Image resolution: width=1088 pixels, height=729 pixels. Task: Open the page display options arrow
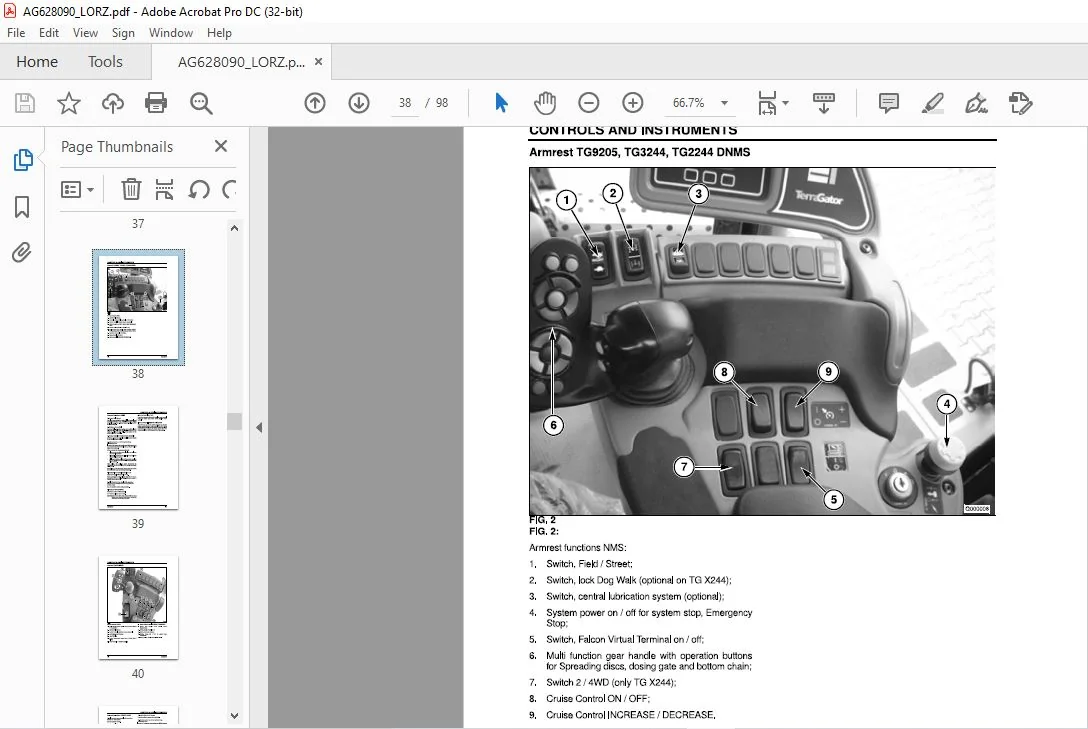click(785, 103)
